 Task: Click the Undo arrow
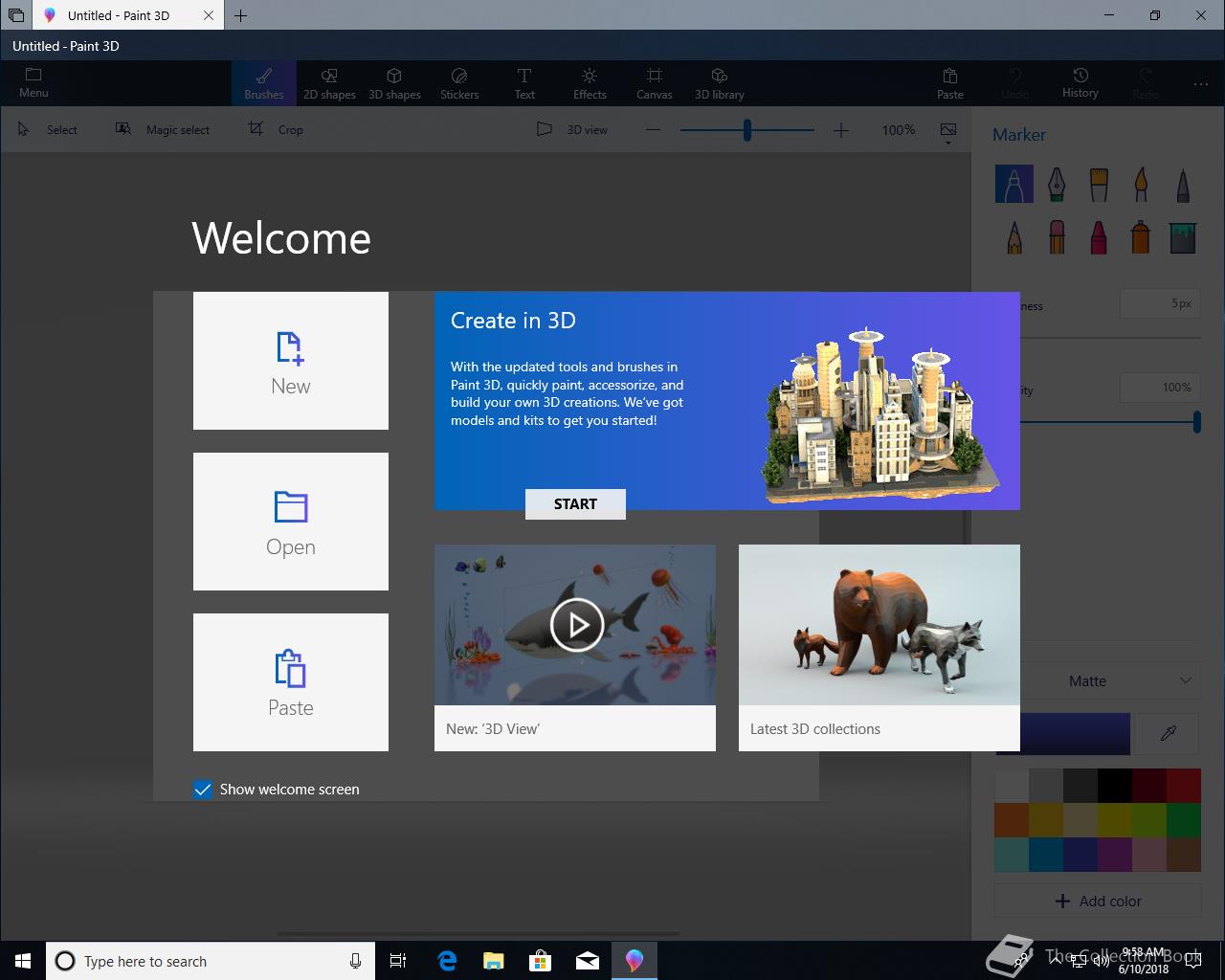coord(1015,76)
